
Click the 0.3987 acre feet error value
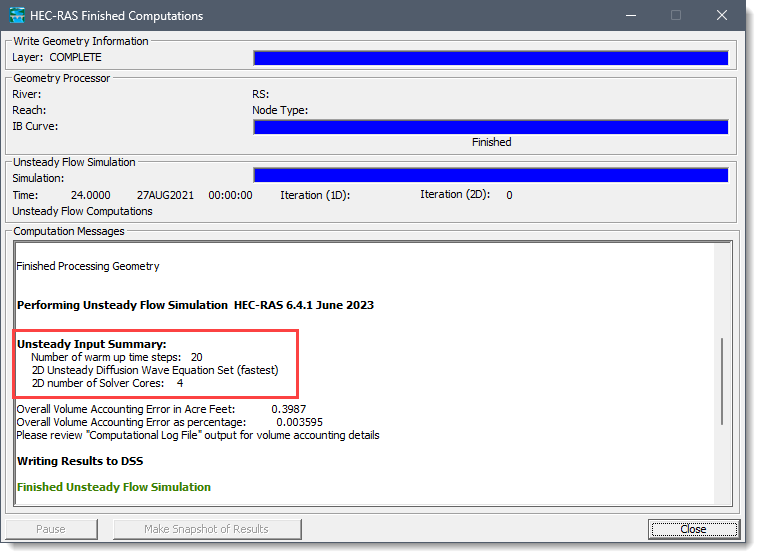(289, 410)
